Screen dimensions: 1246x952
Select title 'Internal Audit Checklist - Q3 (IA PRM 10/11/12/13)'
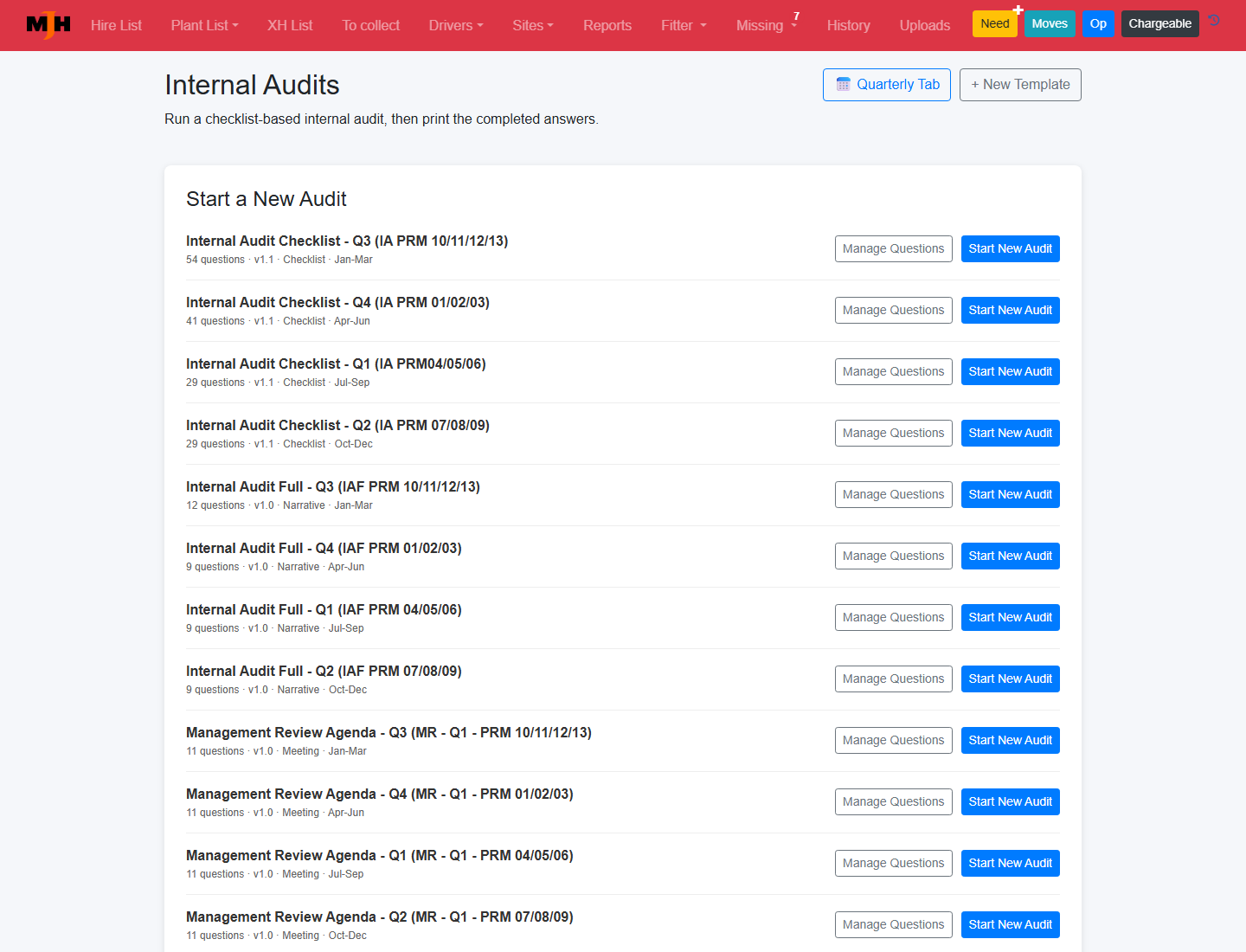tap(347, 241)
